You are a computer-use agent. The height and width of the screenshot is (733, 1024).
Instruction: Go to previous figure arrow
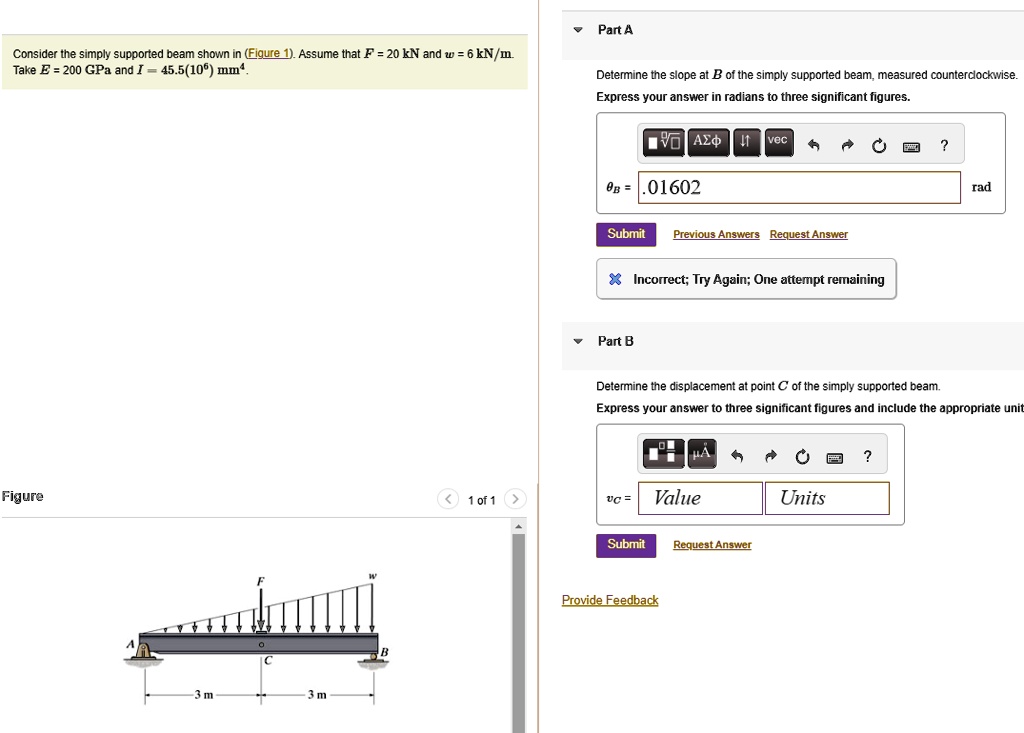[448, 499]
